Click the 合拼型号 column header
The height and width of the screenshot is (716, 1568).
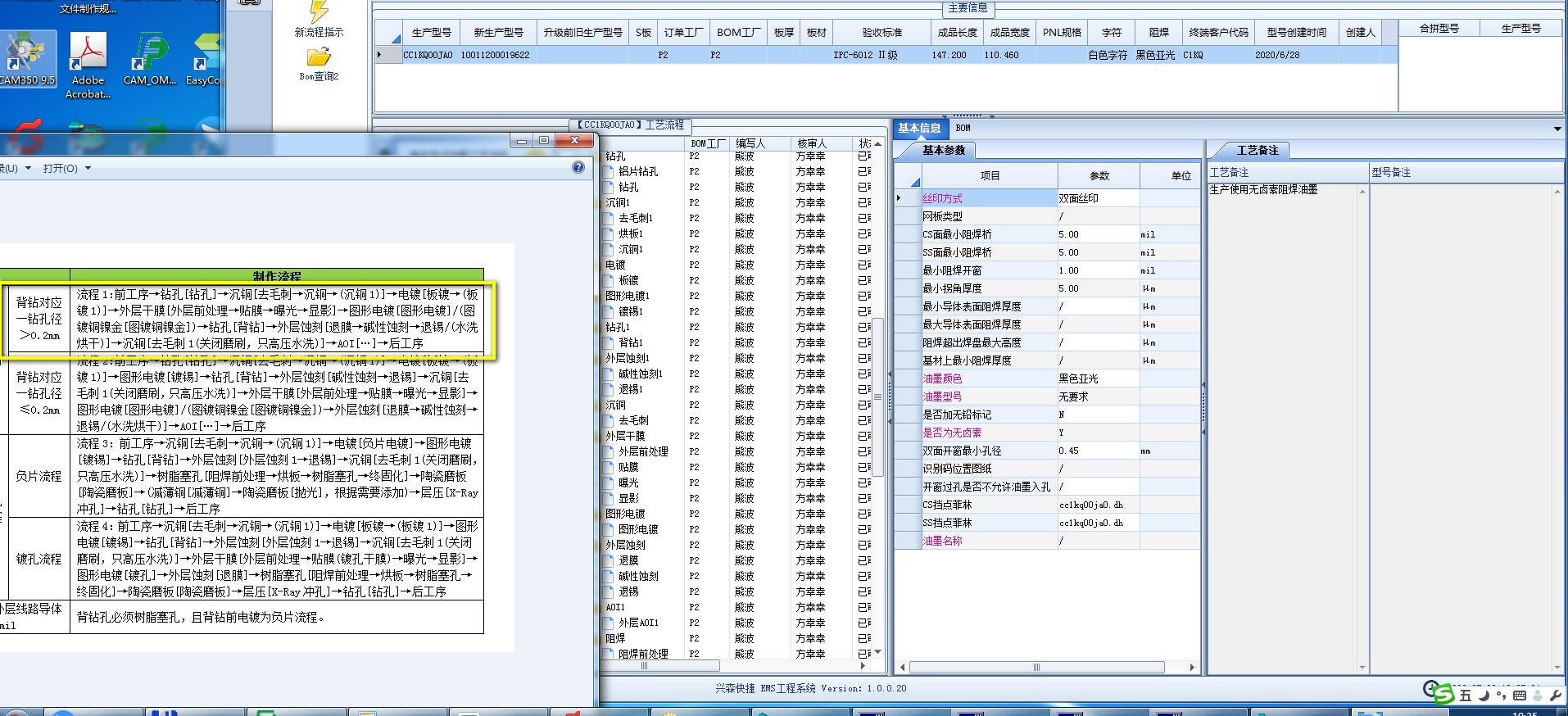pyautogui.click(x=1439, y=28)
